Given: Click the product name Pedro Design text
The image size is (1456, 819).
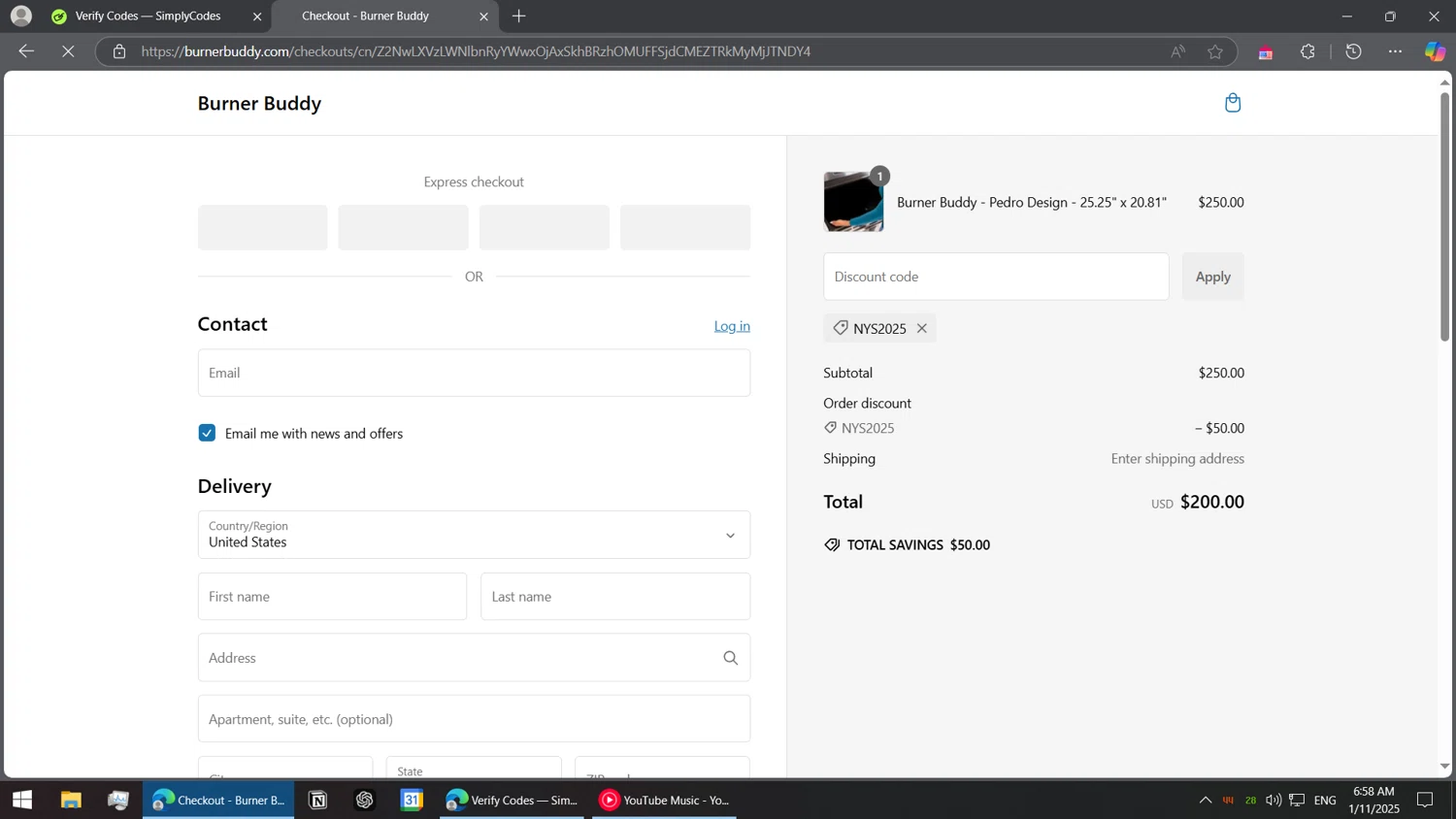Looking at the screenshot, I should 1031,202.
